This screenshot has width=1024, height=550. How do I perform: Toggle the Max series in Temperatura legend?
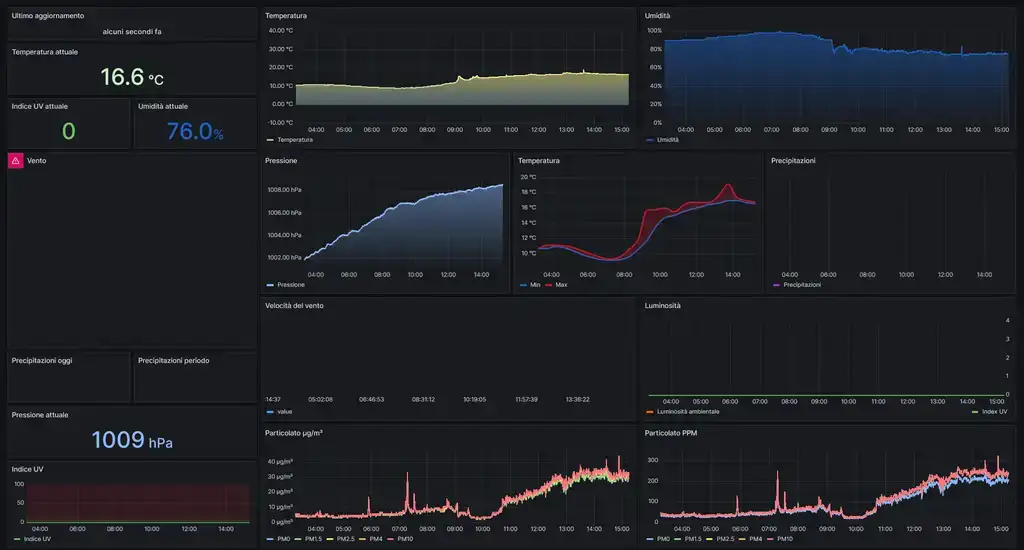pyautogui.click(x=560, y=285)
